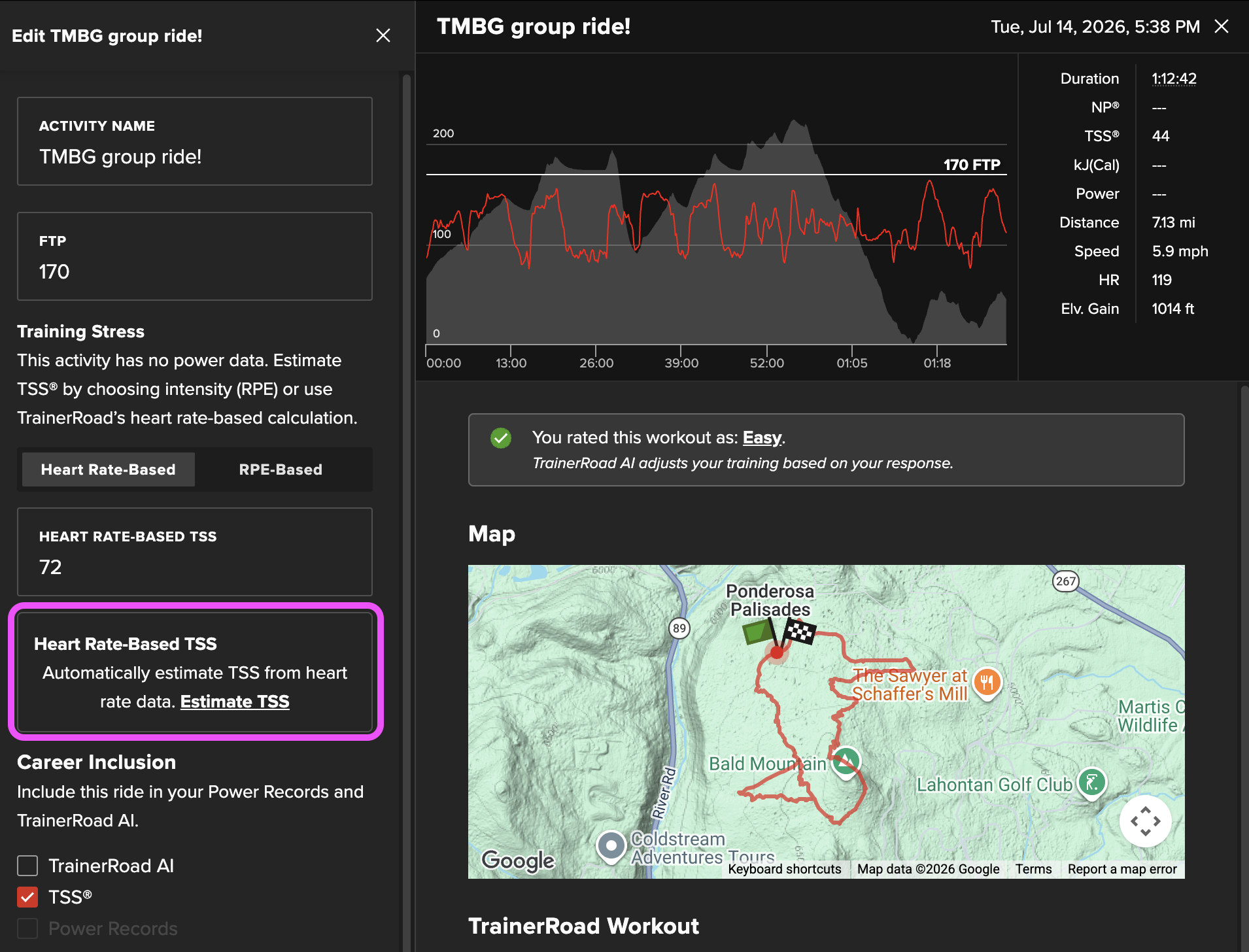Click the 26:00 timeline tick
The width and height of the screenshot is (1249, 952).
click(596, 362)
